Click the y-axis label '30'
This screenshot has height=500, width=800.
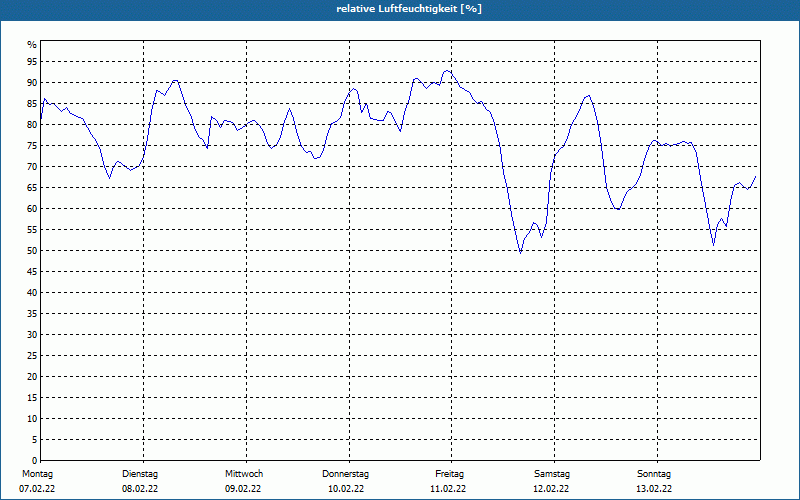(x=32, y=335)
